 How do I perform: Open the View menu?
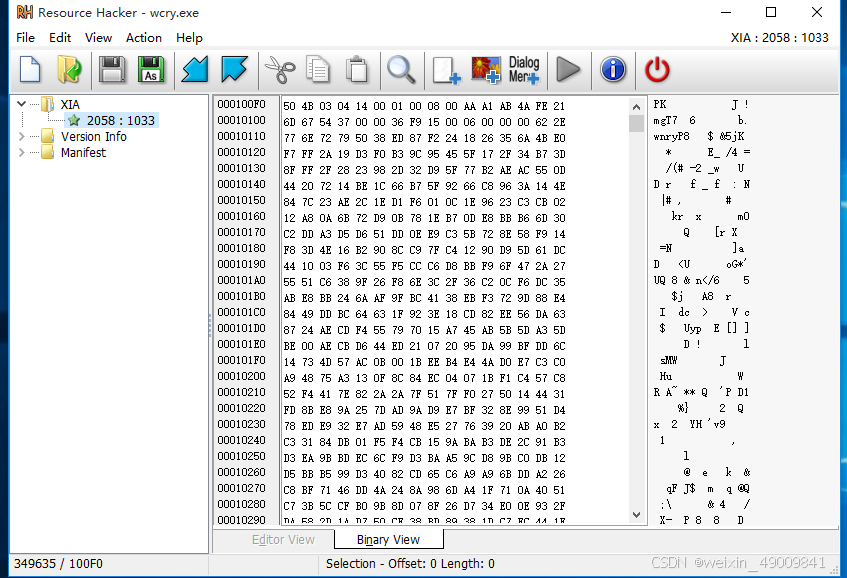(x=98, y=38)
